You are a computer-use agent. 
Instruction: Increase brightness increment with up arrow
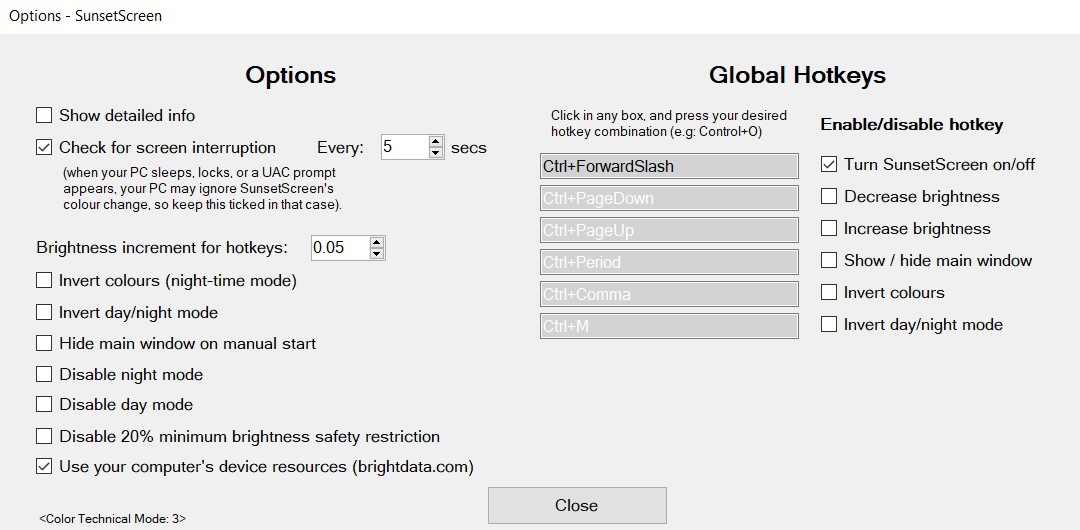[376, 242]
